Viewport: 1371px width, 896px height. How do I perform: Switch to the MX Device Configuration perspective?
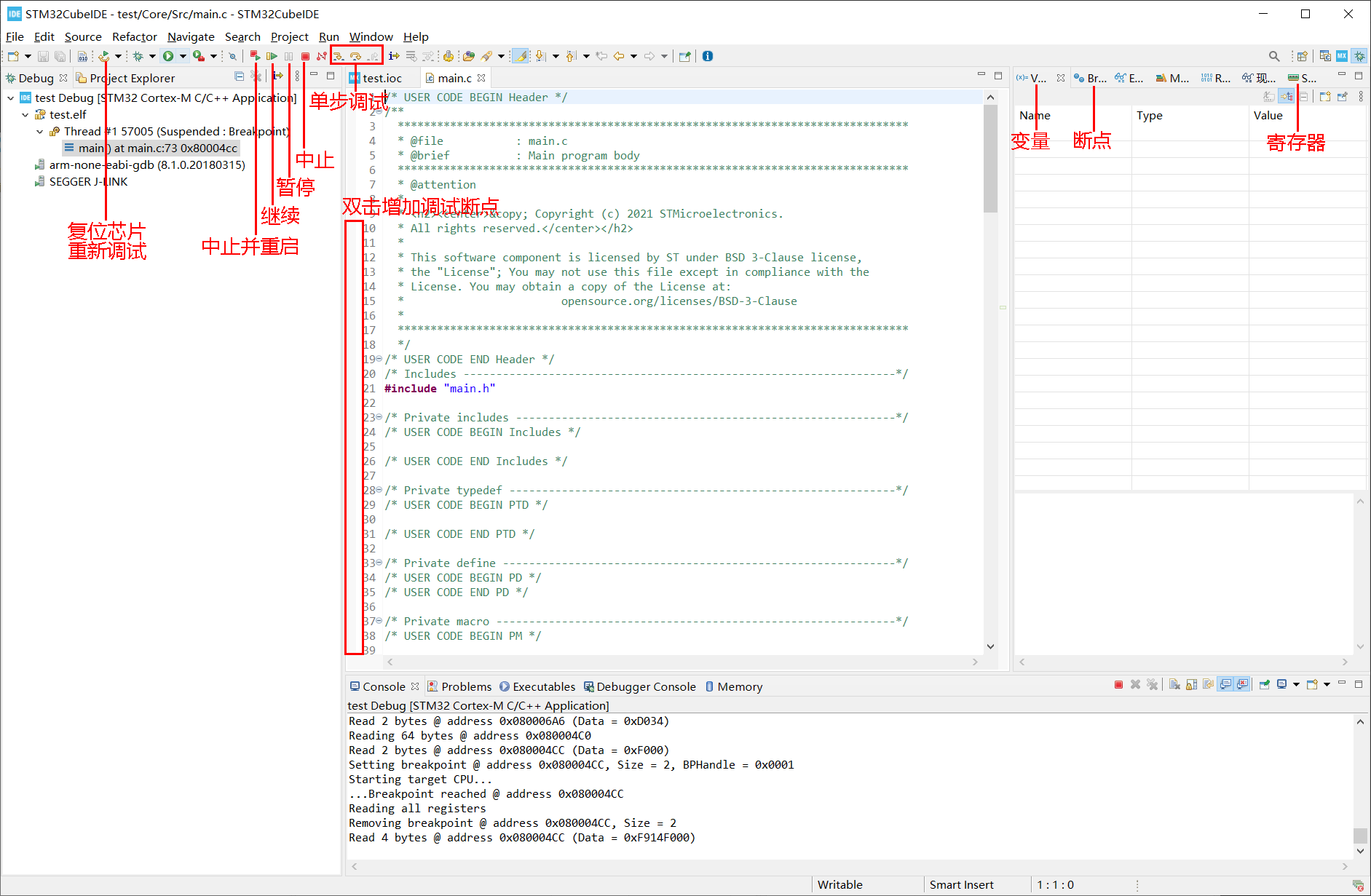click(x=1342, y=56)
